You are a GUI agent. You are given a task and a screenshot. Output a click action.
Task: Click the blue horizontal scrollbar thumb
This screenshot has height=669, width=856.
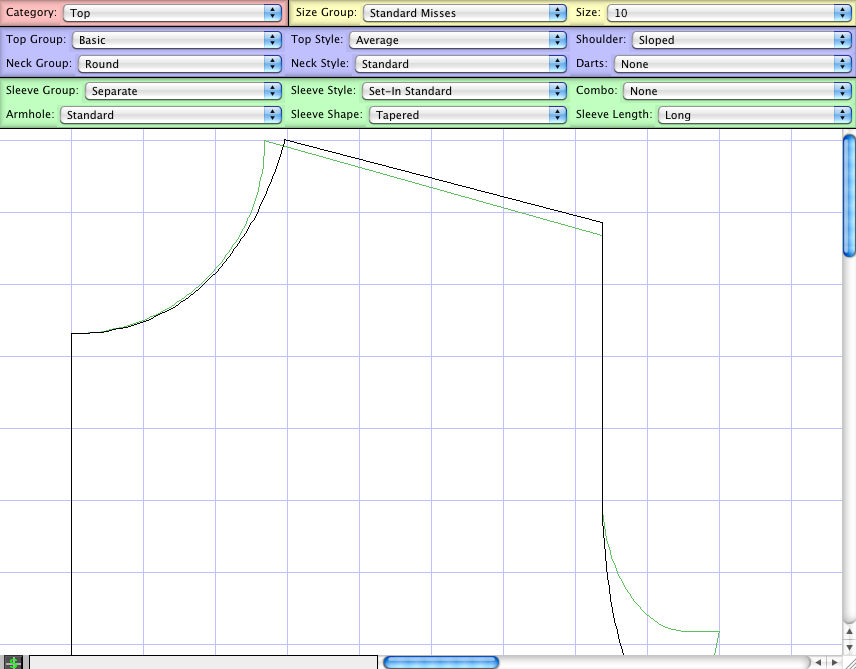(441, 662)
